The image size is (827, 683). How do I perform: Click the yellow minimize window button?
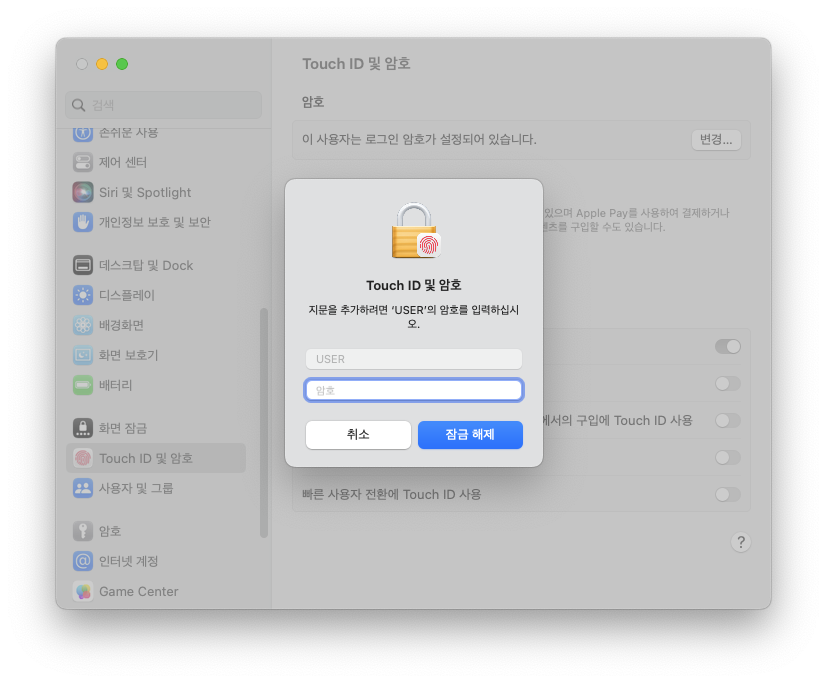[x=102, y=64]
